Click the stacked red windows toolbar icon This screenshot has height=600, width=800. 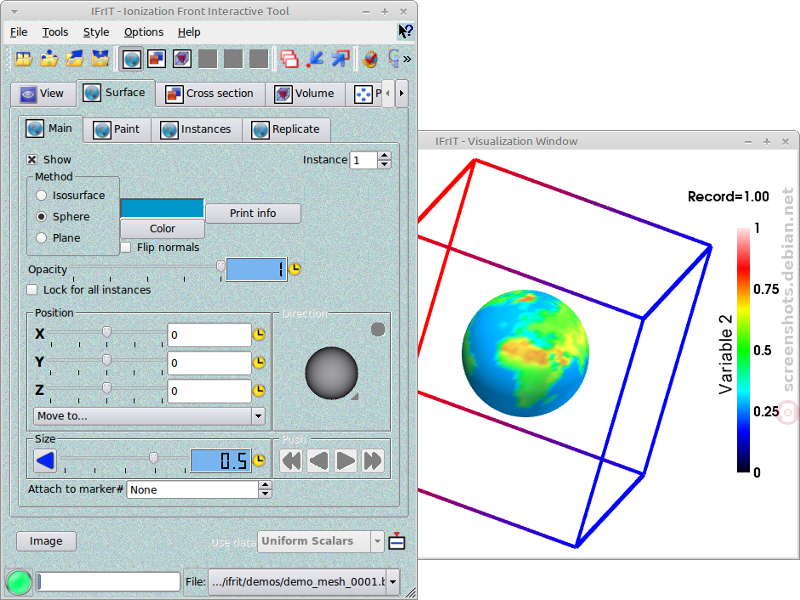click(289, 59)
